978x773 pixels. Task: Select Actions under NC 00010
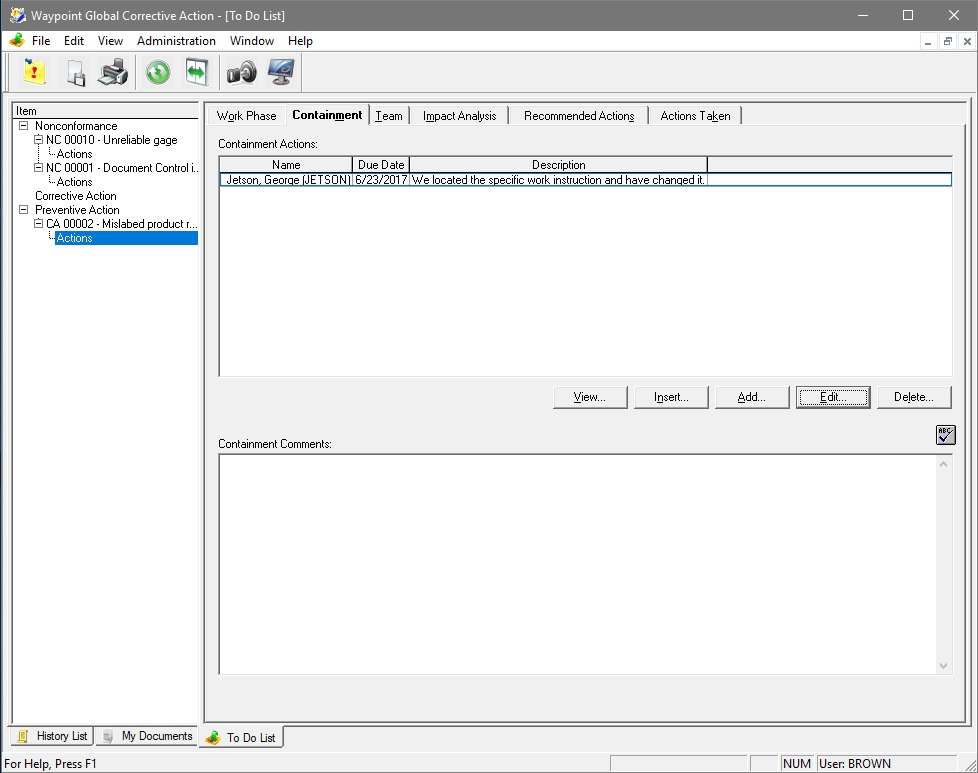[74, 153]
